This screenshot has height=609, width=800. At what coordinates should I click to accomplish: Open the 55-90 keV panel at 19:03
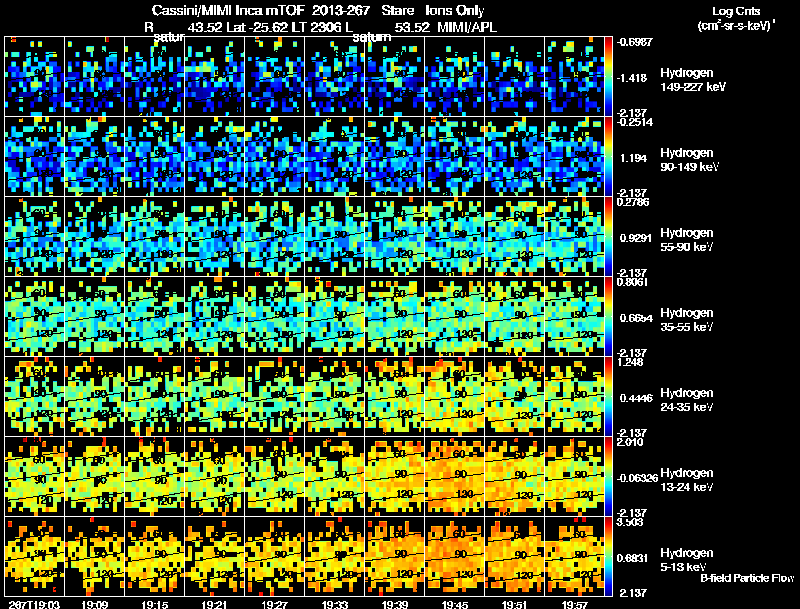pyautogui.click(x=35, y=237)
